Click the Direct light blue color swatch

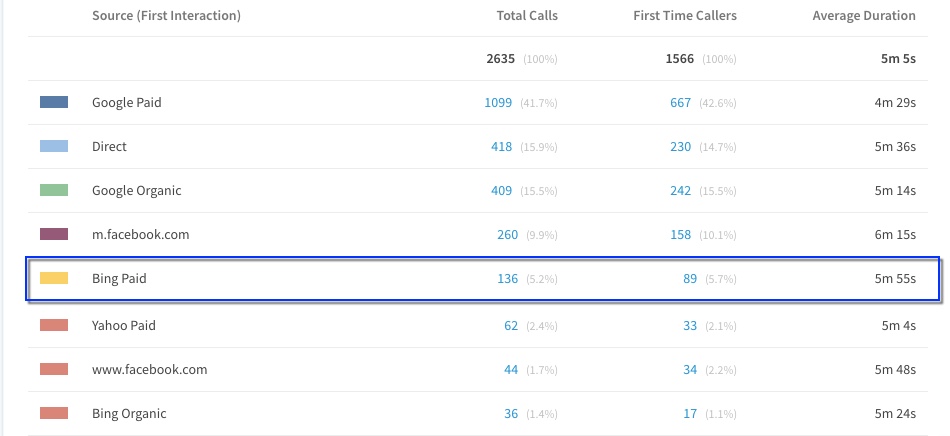coord(54,146)
